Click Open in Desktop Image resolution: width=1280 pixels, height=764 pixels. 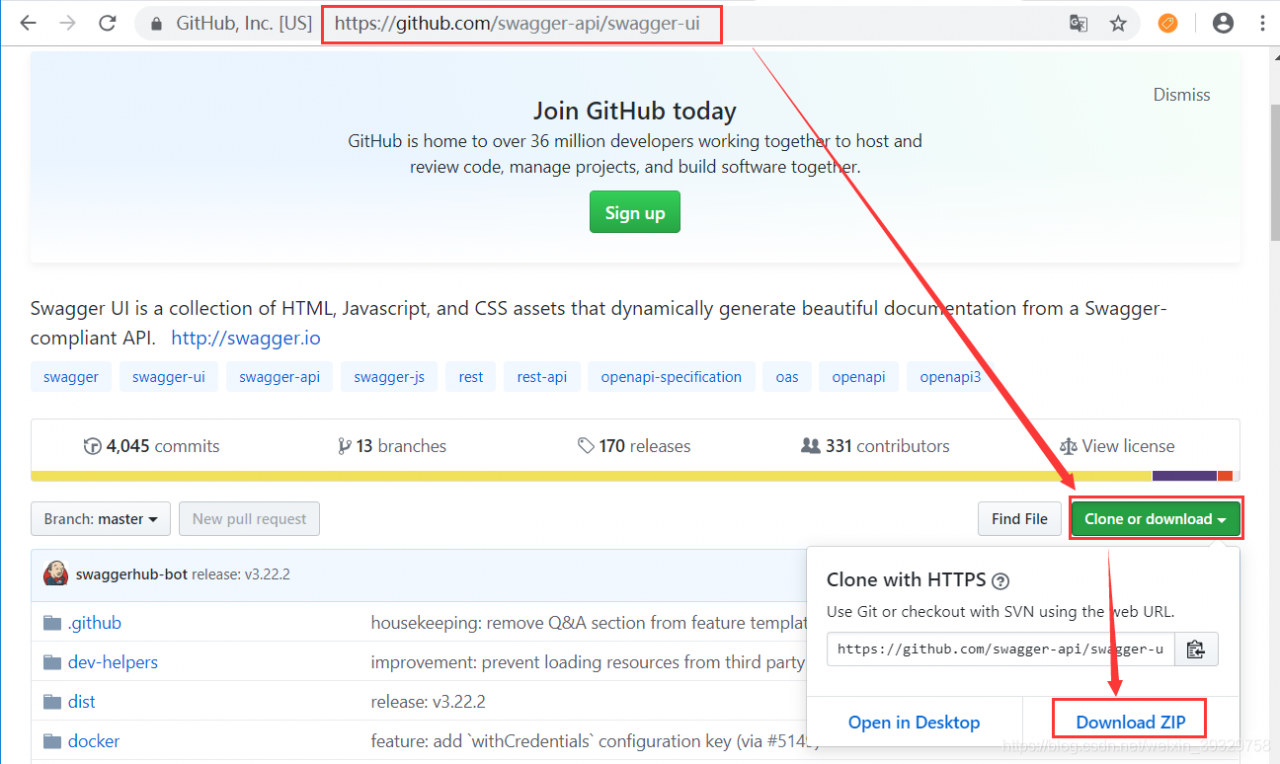click(x=914, y=722)
